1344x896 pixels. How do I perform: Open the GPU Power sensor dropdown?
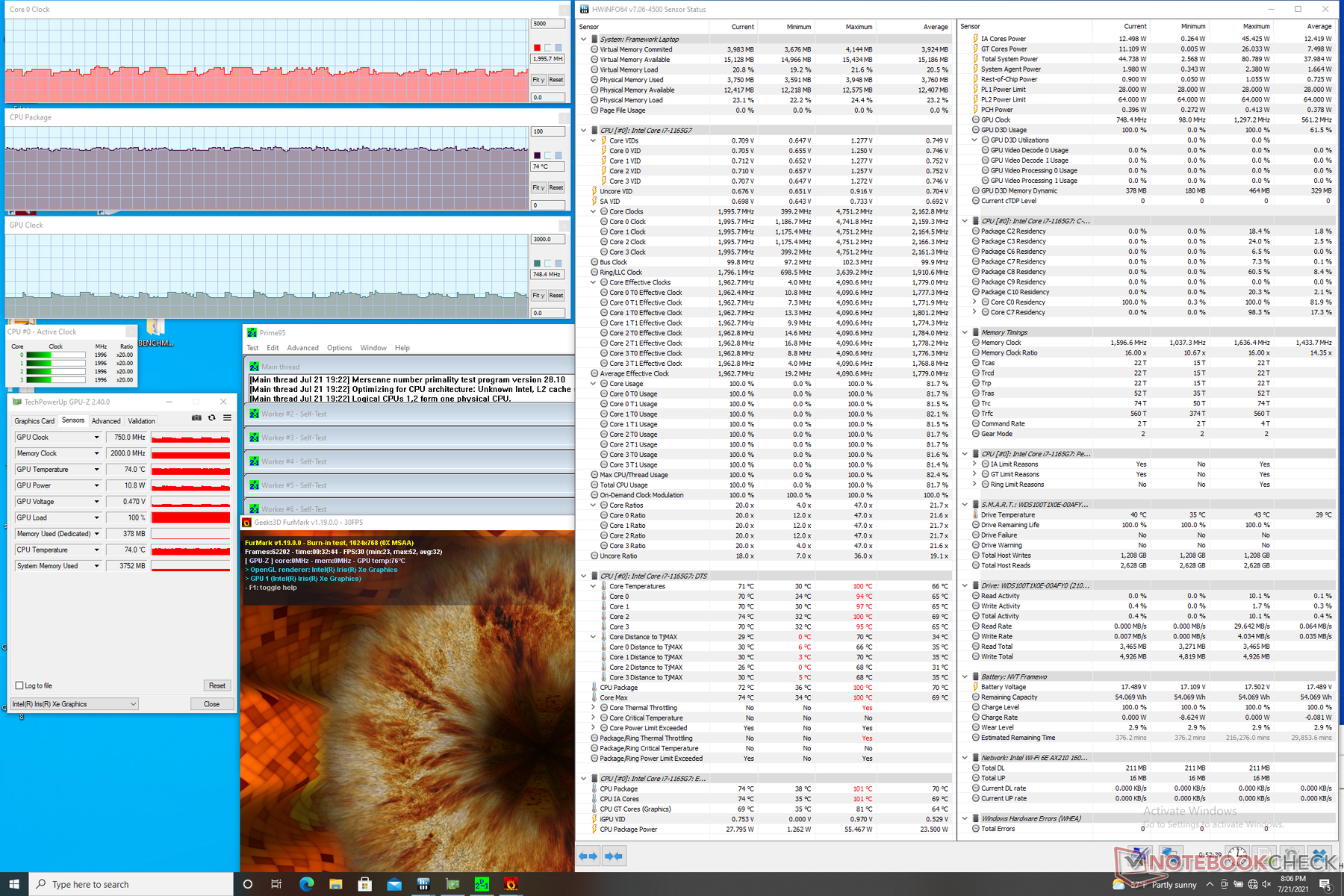[96, 485]
